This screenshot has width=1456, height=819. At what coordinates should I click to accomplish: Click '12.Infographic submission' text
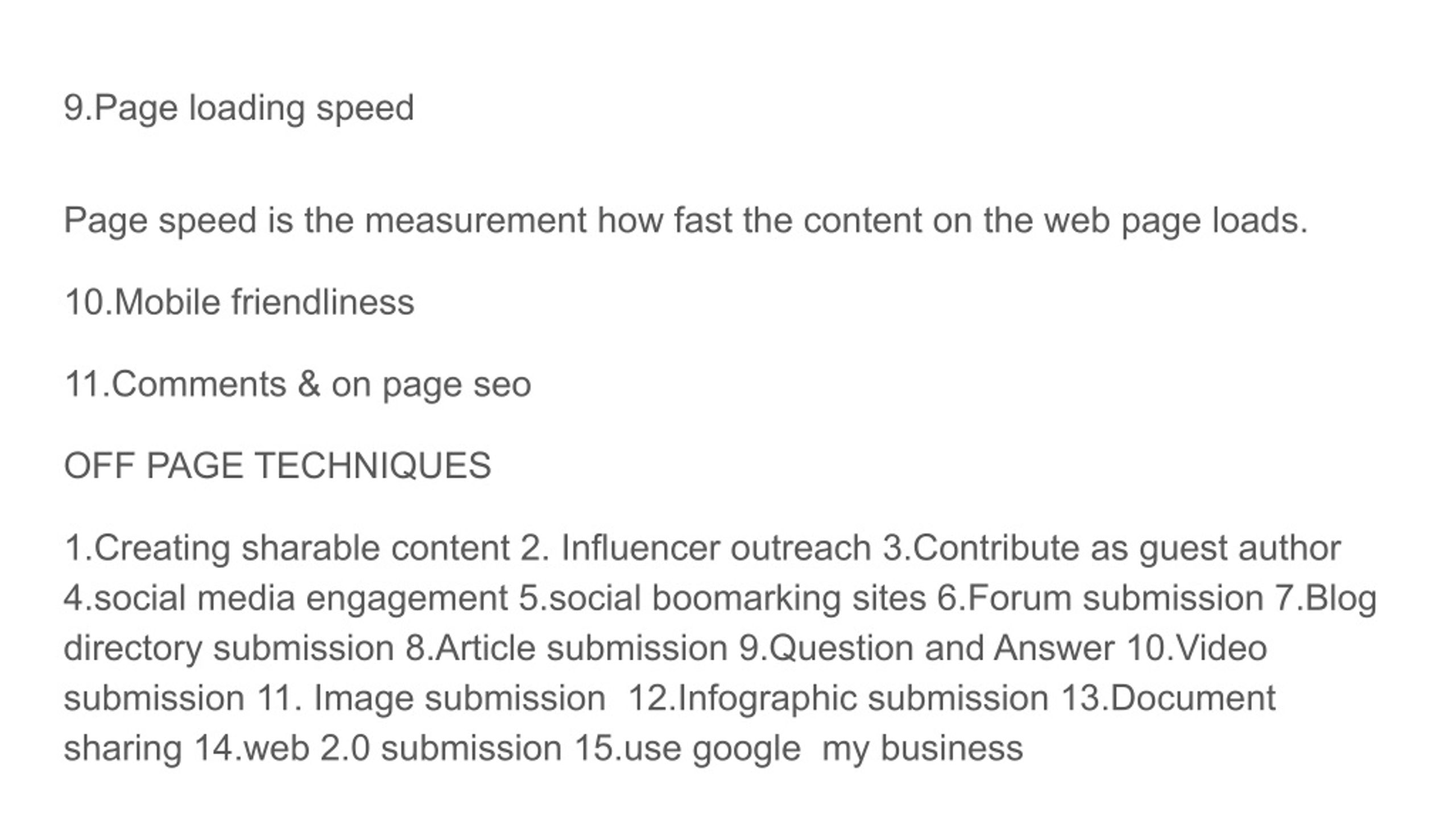(838, 699)
